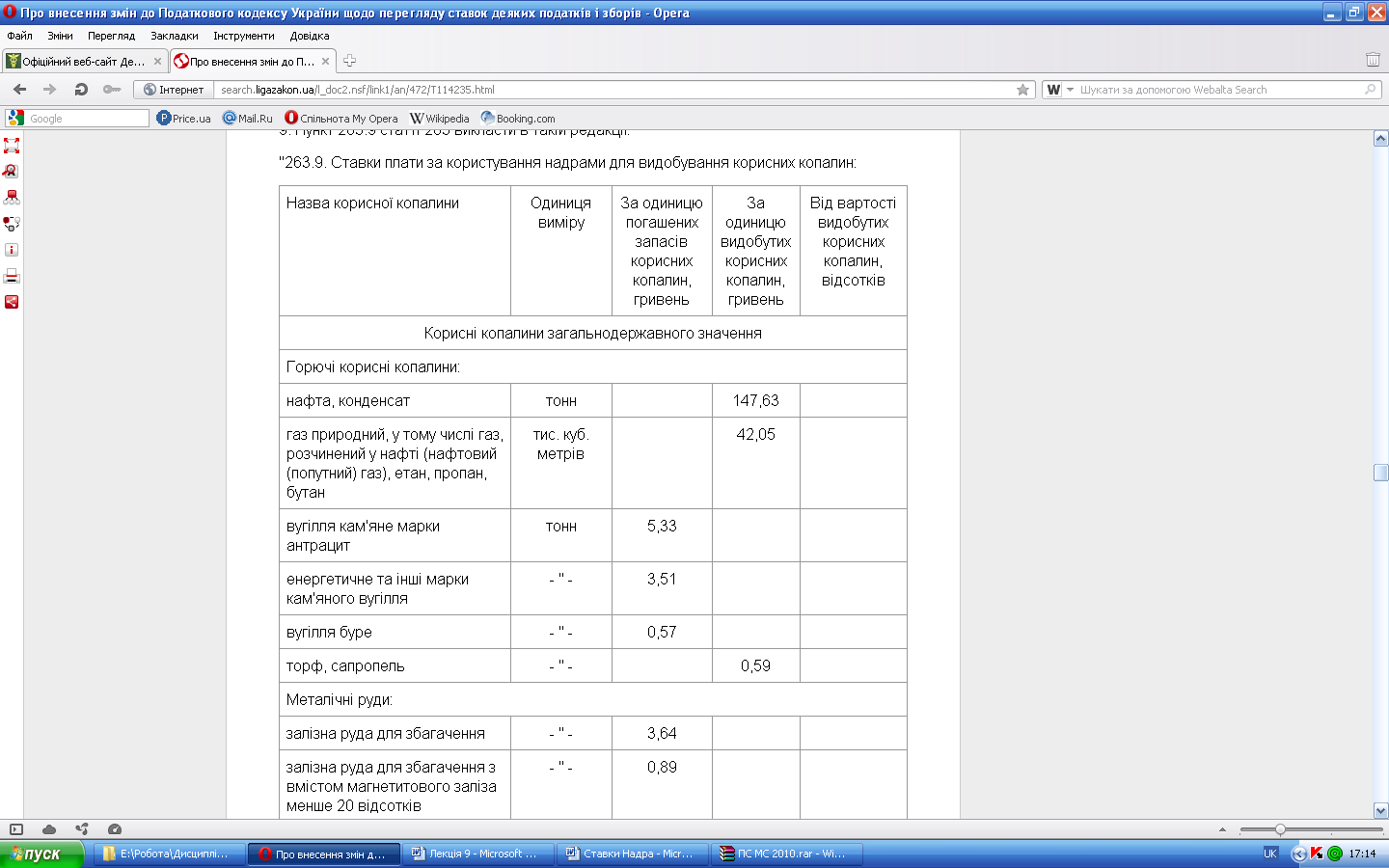The width and height of the screenshot is (1389, 868).
Task: Click the 'Металічні руди:' section heading
Action: tap(340, 699)
